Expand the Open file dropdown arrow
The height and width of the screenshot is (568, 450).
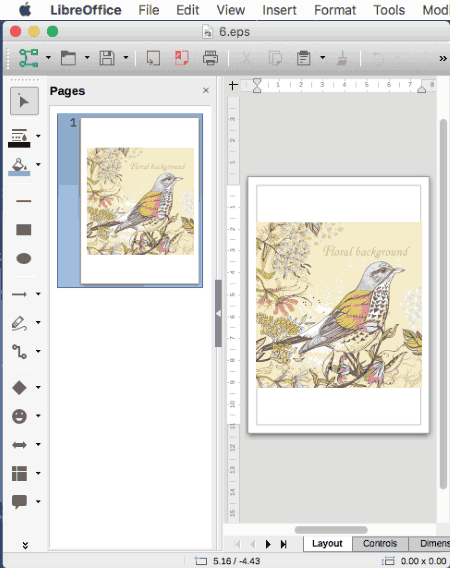tap(87, 58)
